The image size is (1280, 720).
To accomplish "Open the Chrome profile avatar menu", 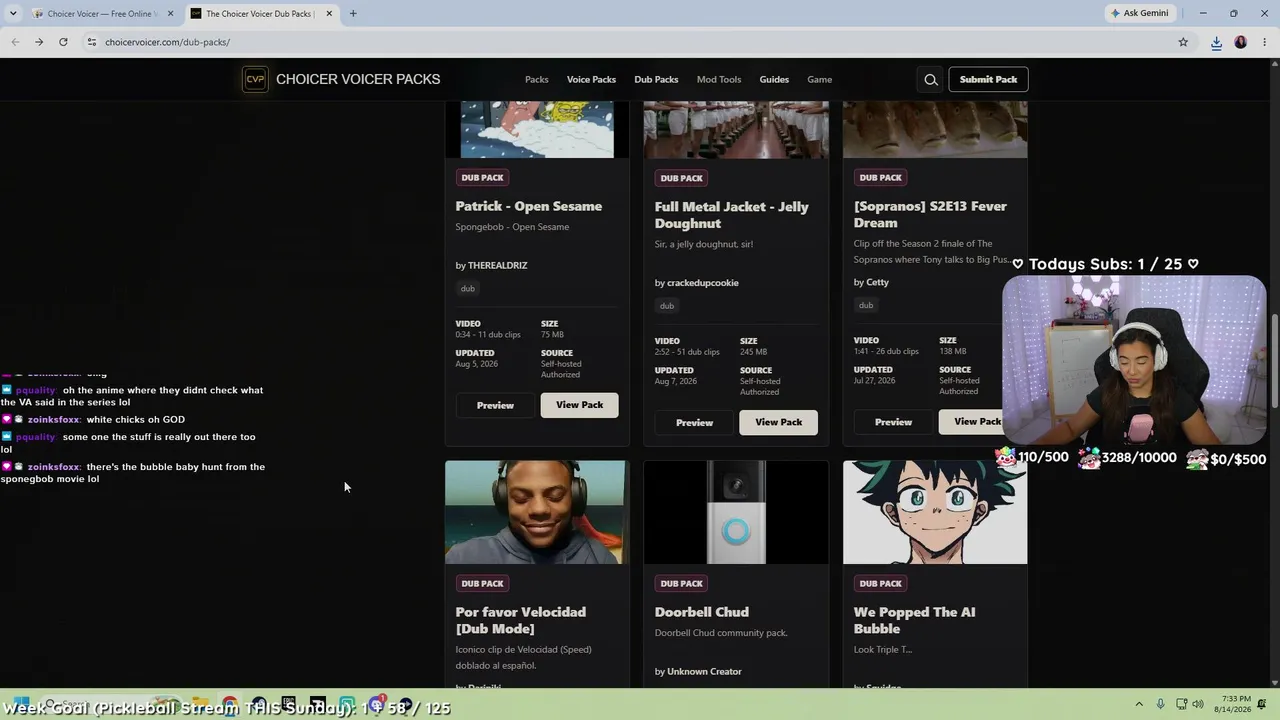I will click(x=1241, y=42).
